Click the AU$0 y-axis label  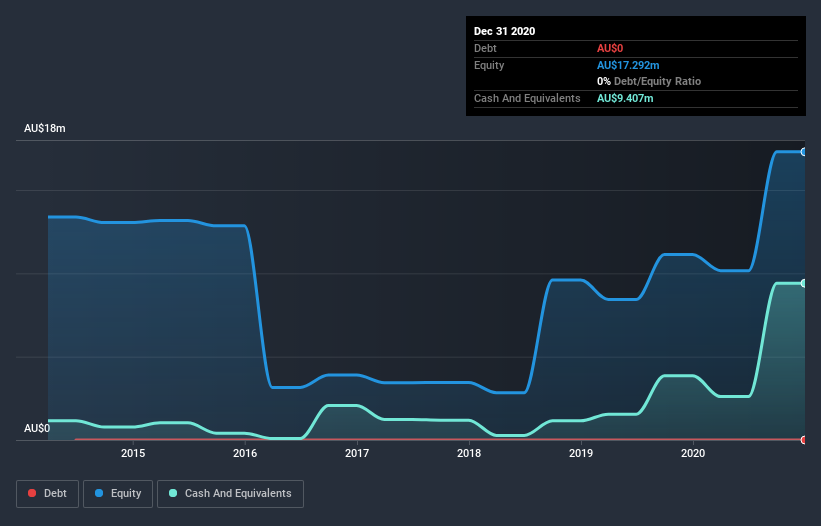click(x=37, y=428)
